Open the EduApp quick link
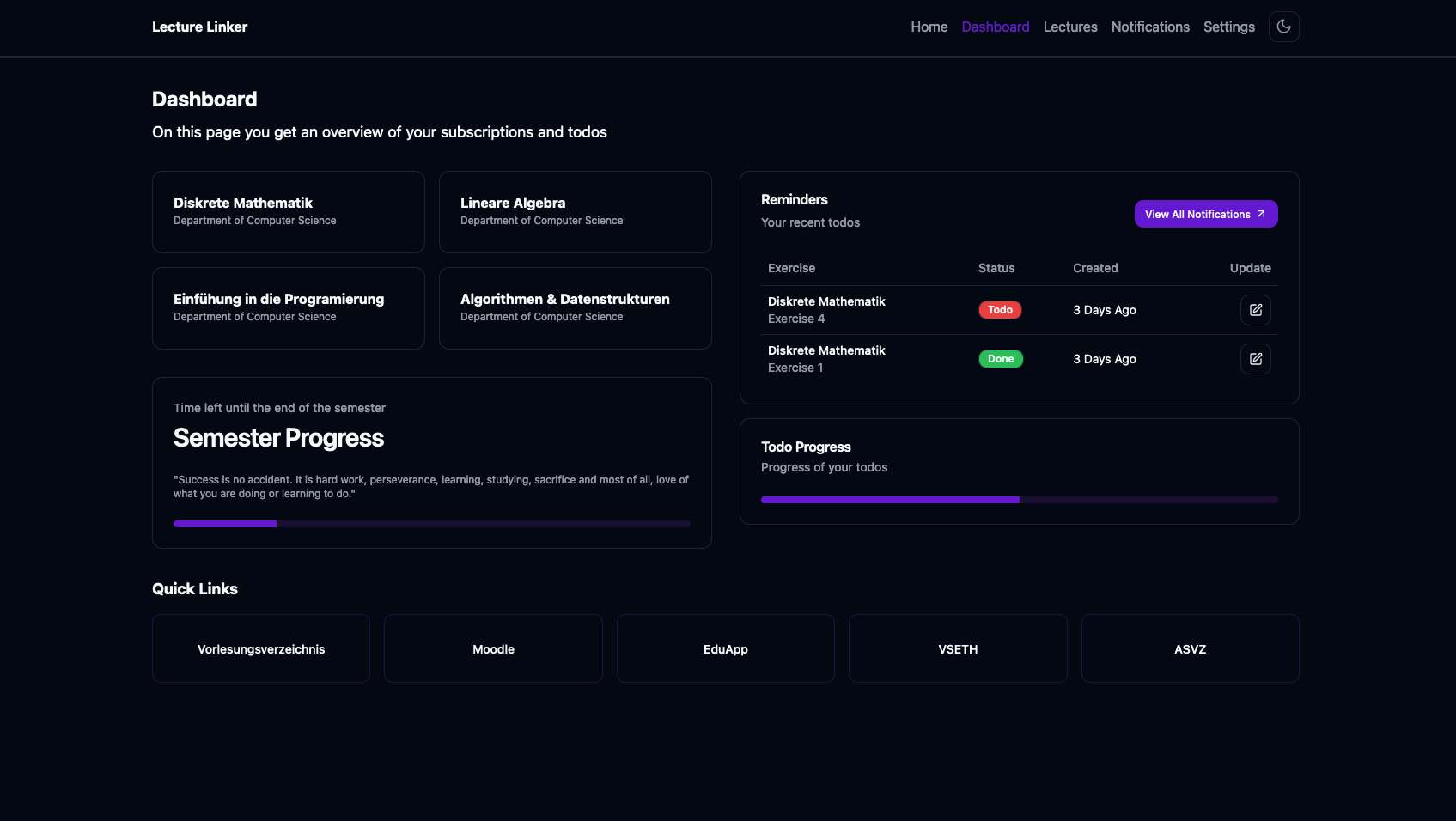This screenshot has width=1456, height=821. [x=725, y=649]
